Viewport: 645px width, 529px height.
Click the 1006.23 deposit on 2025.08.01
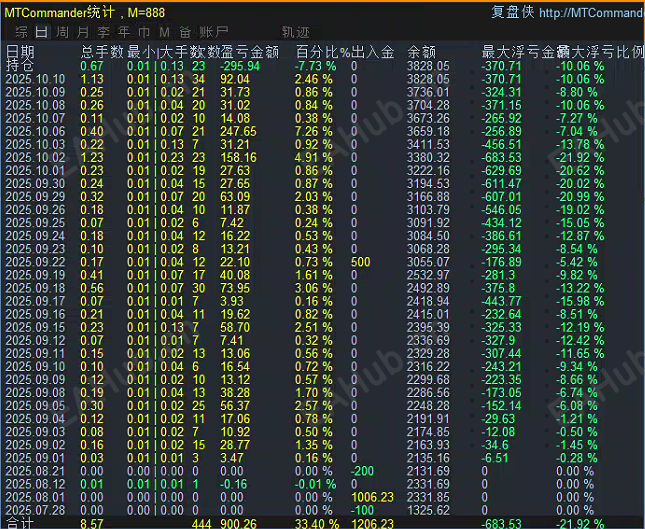click(x=372, y=498)
